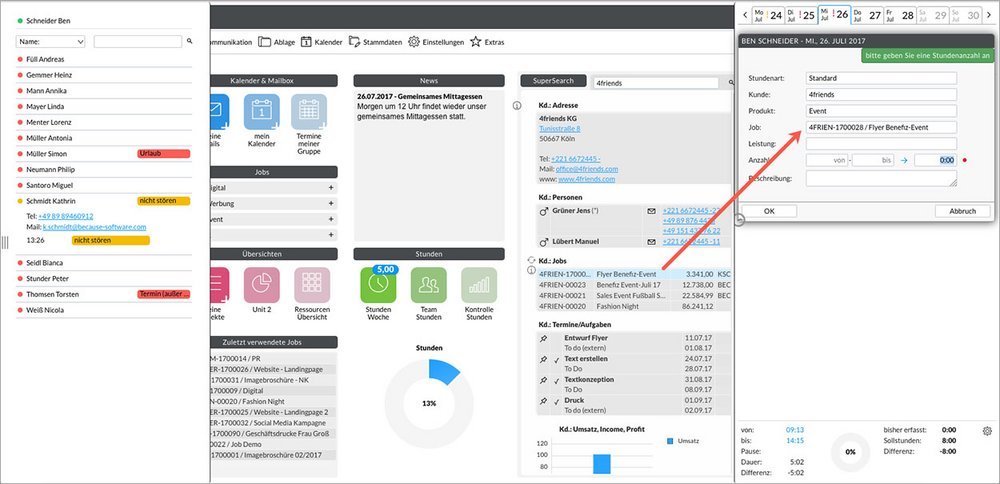Select Sales Event Fußball job row
Screen dimensions: 1000x484
click(x=634, y=296)
